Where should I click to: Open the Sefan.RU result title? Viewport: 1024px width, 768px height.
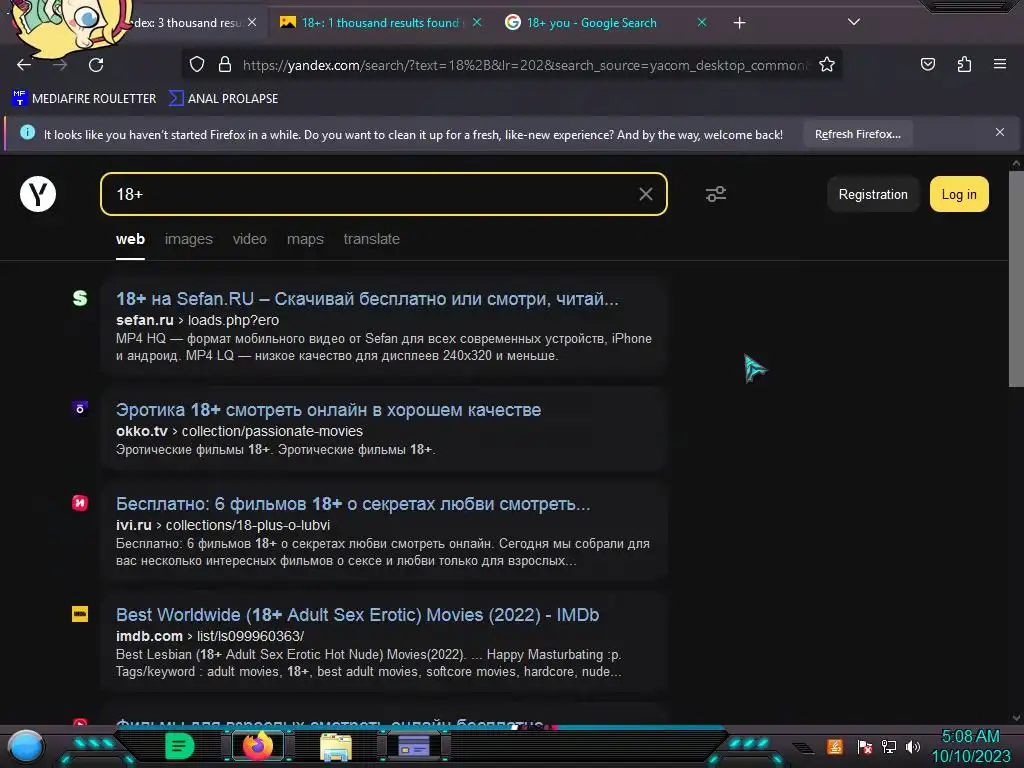(x=367, y=299)
